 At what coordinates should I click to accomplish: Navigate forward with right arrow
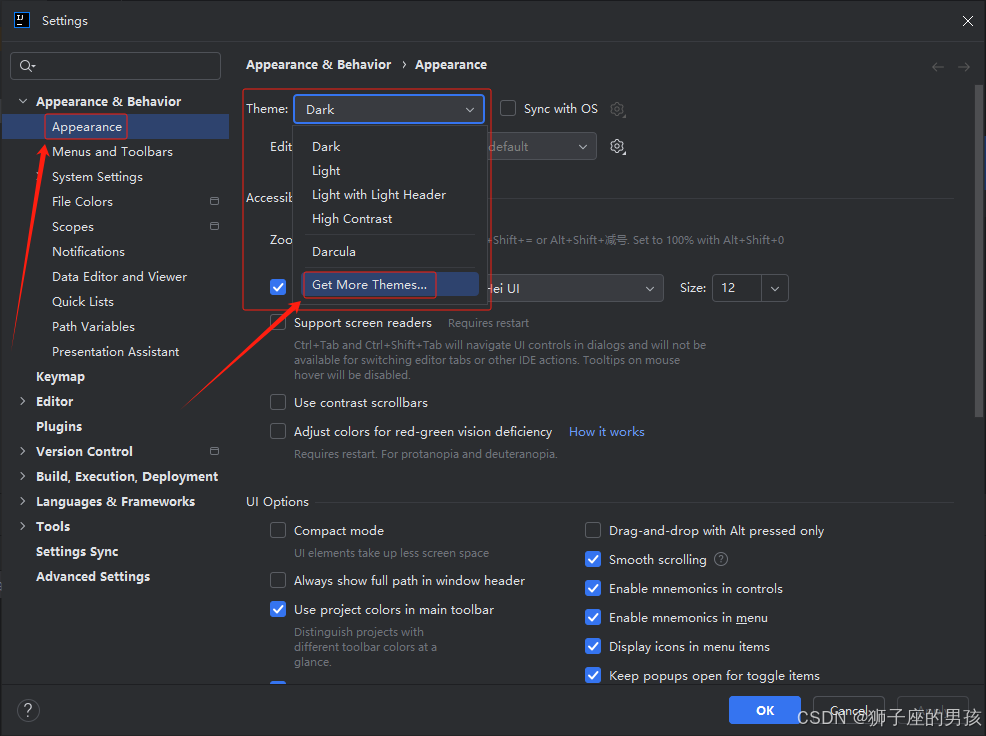964,67
